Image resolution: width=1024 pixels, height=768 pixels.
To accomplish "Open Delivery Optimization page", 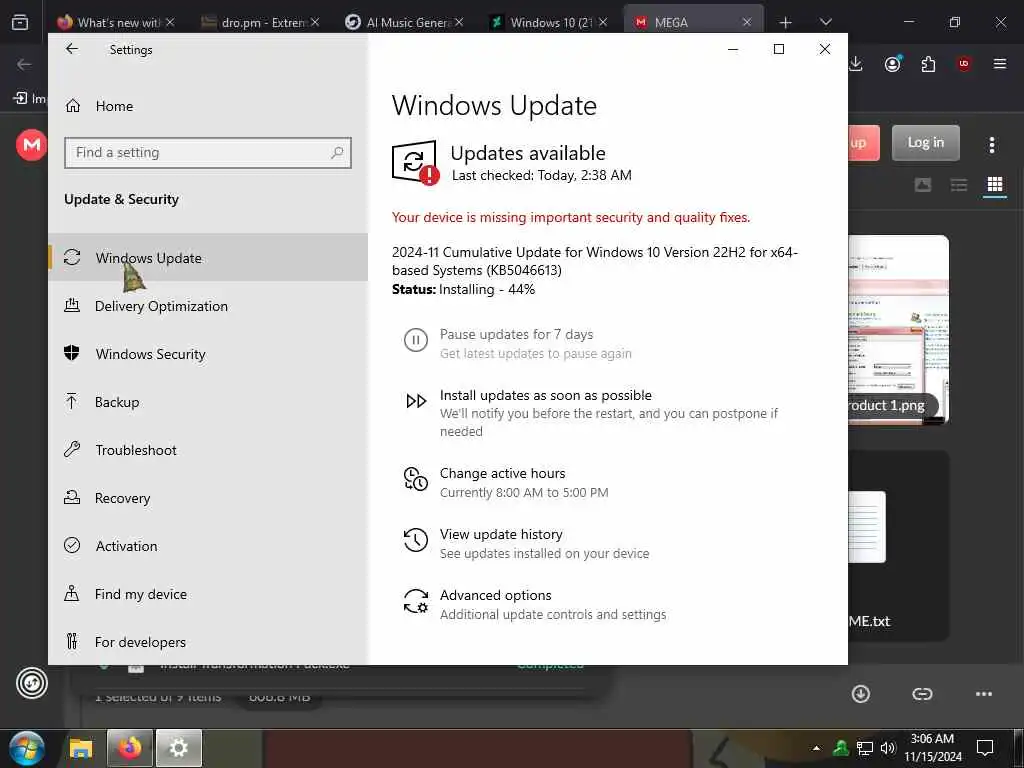I will [208, 306].
